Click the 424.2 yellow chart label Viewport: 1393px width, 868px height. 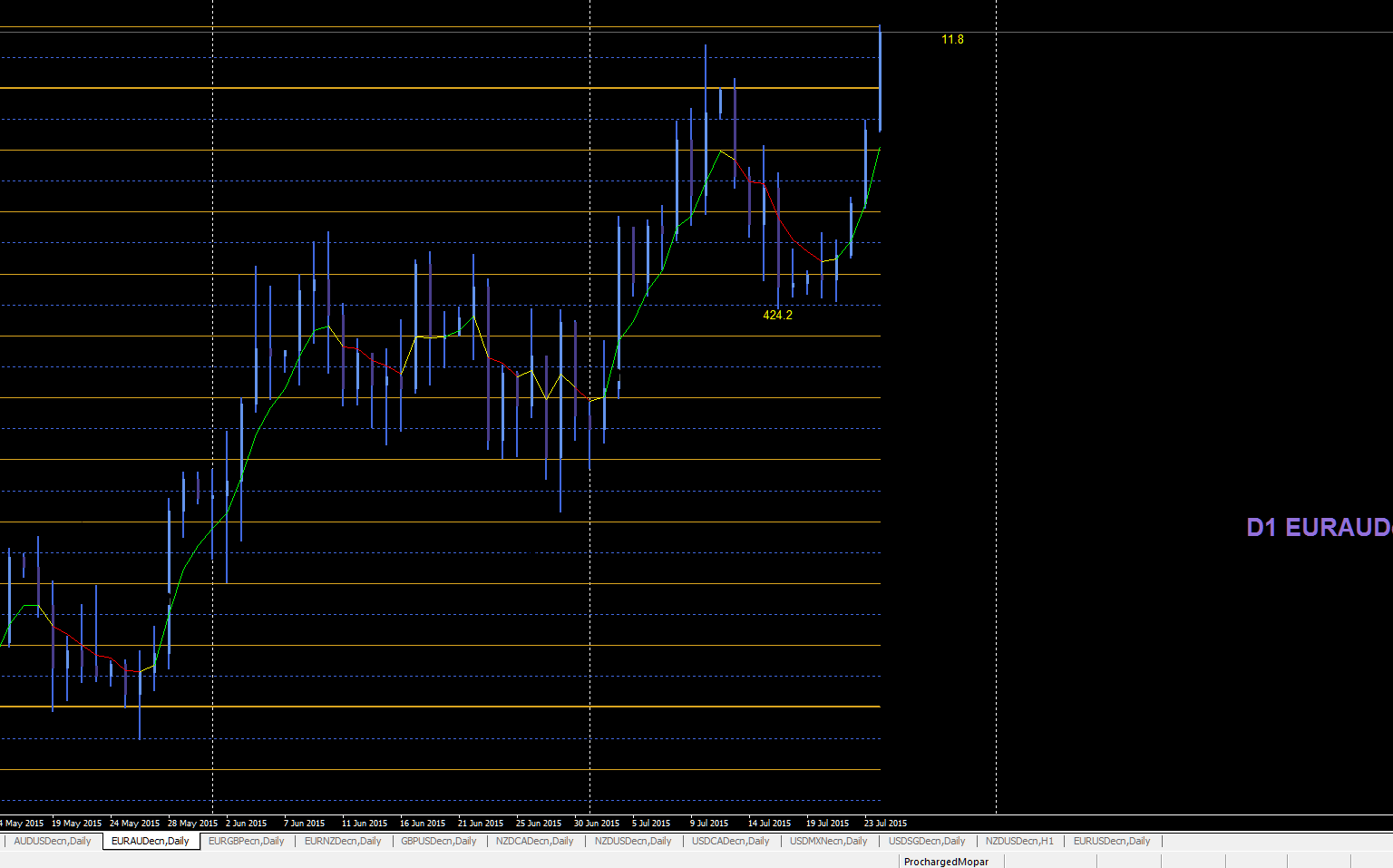coord(777,315)
